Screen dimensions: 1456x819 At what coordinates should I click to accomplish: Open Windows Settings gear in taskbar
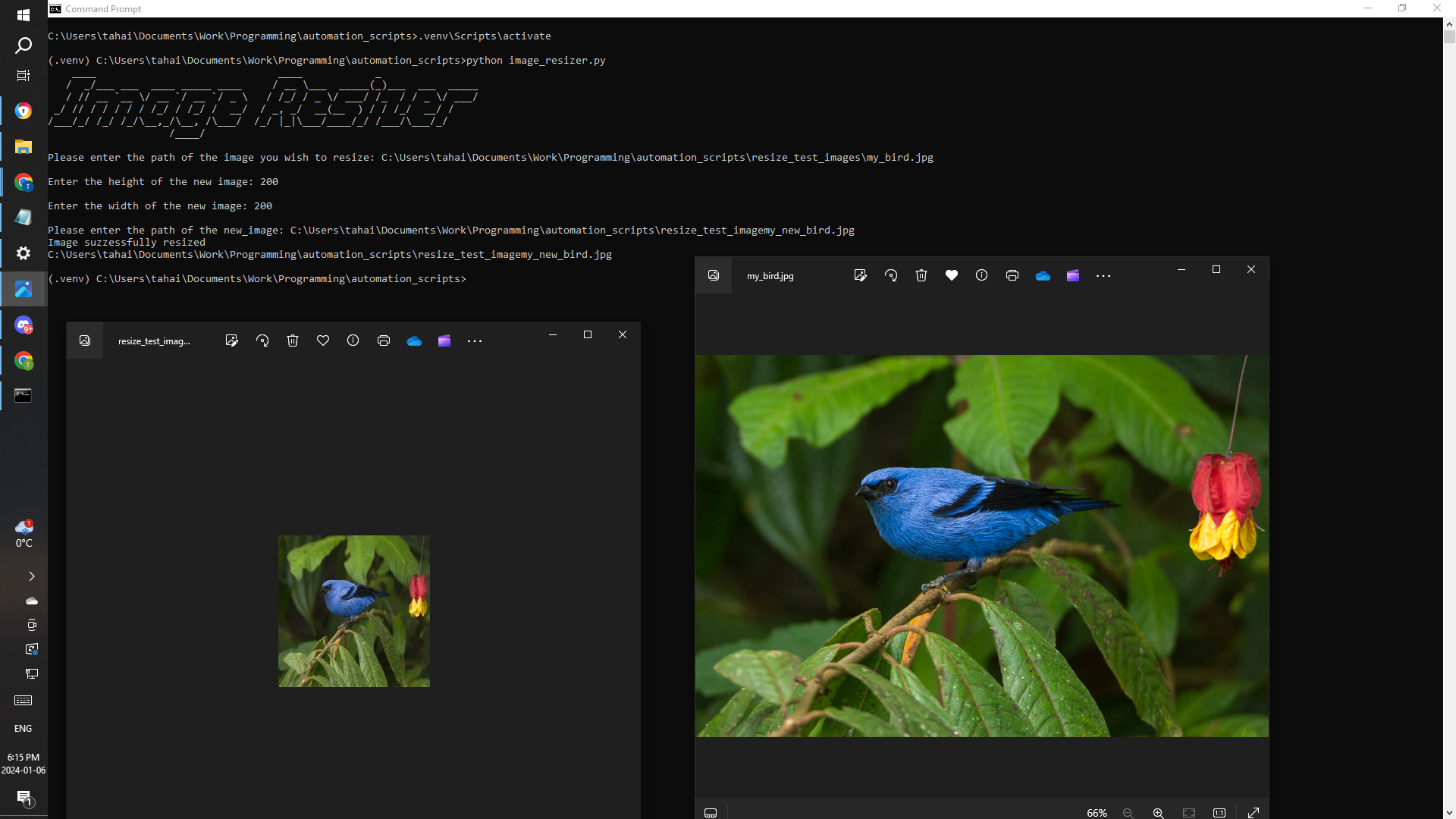[x=24, y=253]
